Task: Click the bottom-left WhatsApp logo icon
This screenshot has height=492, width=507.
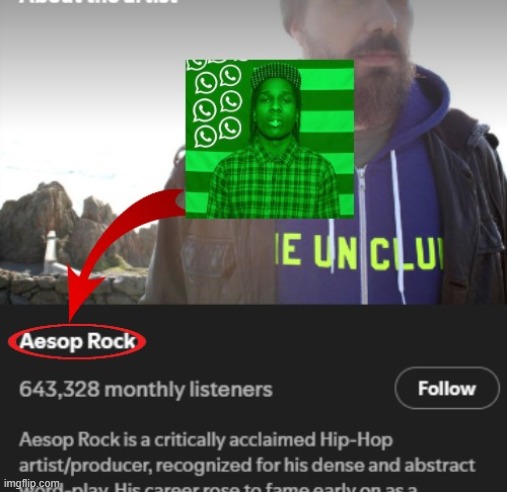Action: coord(205,138)
